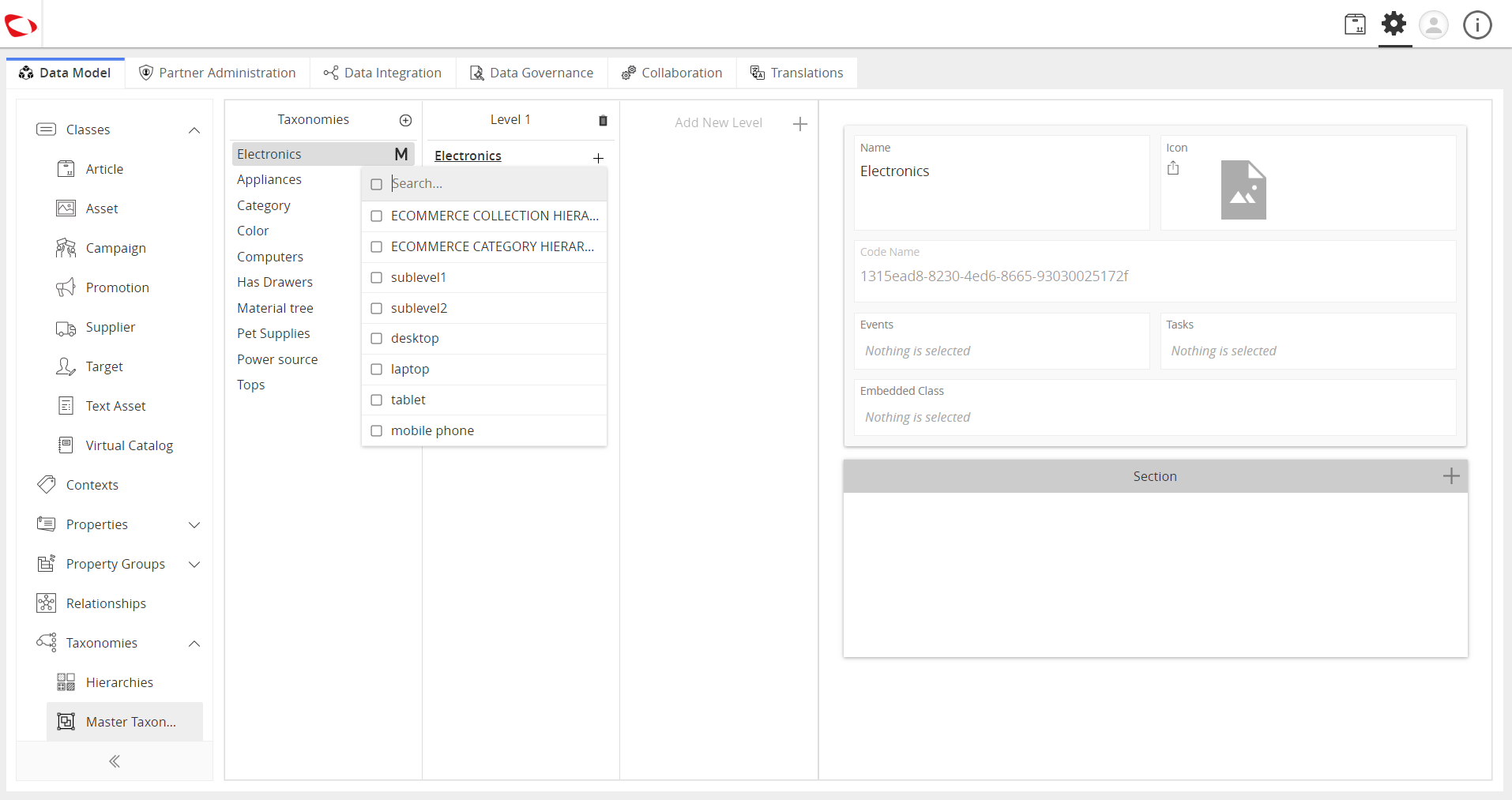Add new level using plus icon
The image size is (1512, 800).
coord(799,124)
